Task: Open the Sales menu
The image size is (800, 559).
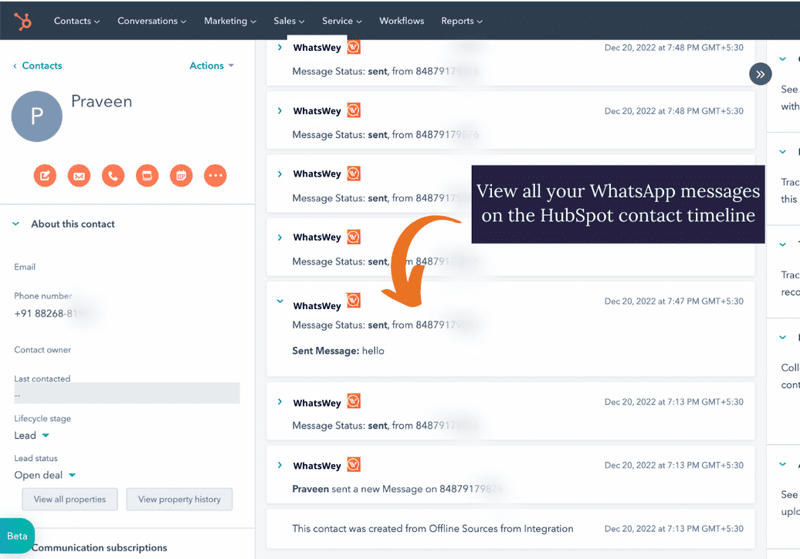Action: 289,21
